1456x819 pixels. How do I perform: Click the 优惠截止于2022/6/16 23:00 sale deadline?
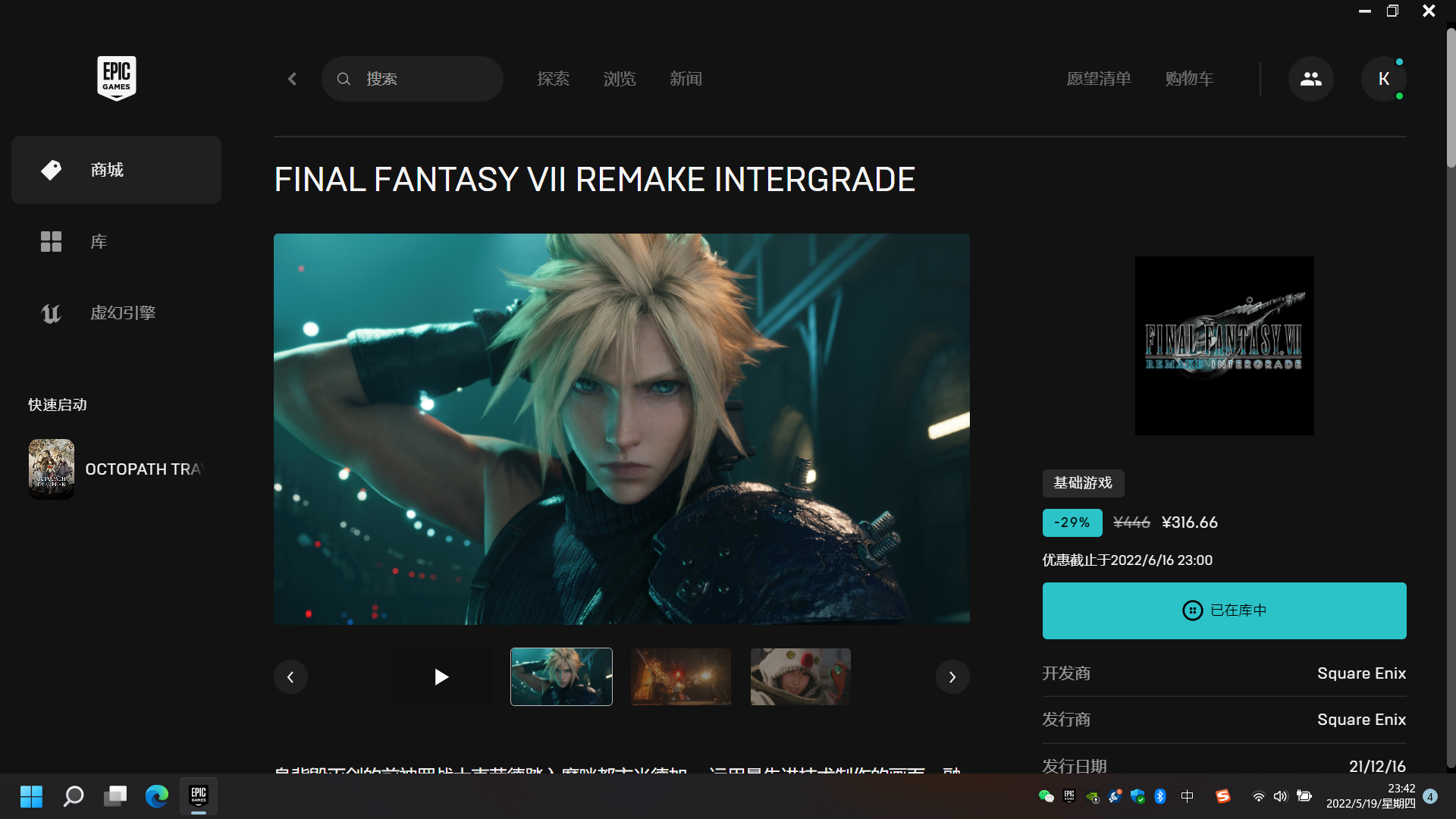pyautogui.click(x=1128, y=560)
